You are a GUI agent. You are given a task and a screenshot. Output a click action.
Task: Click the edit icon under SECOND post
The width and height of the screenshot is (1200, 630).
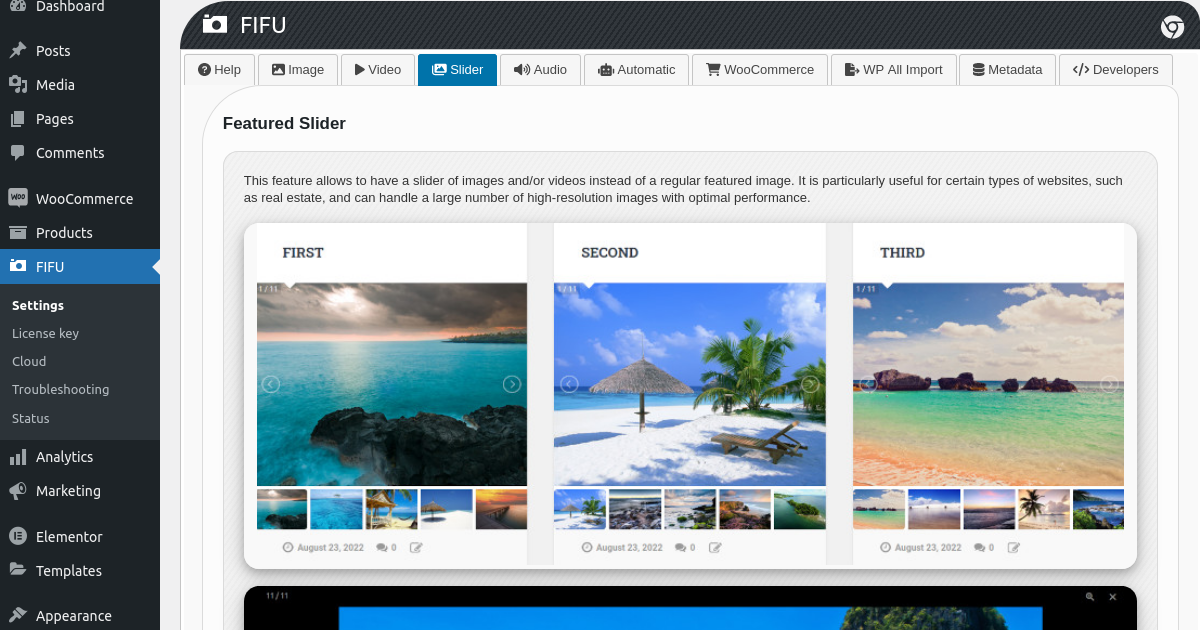click(715, 548)
